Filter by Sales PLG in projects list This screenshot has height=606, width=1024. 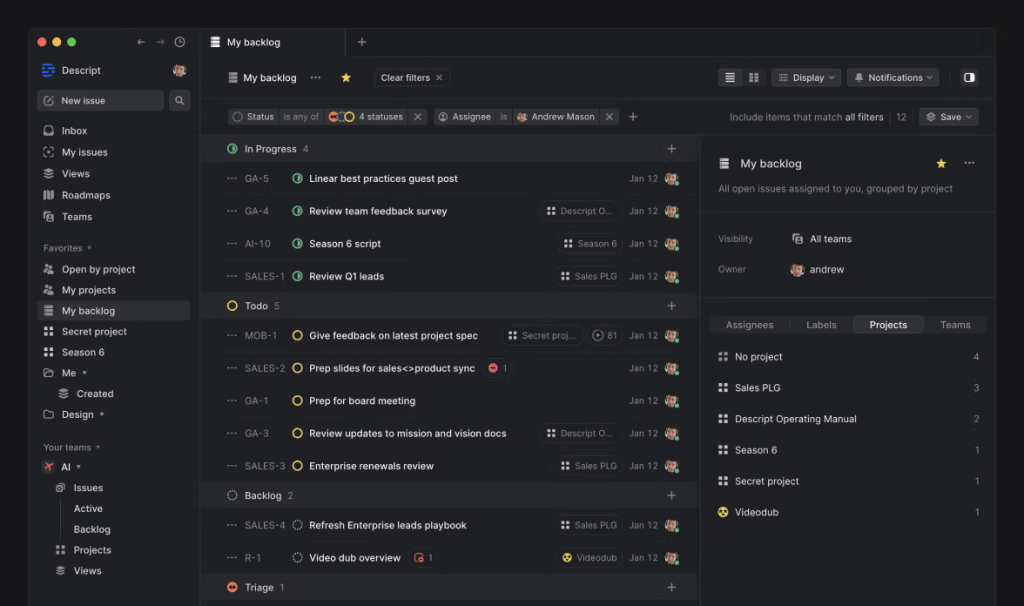point(848,388)
